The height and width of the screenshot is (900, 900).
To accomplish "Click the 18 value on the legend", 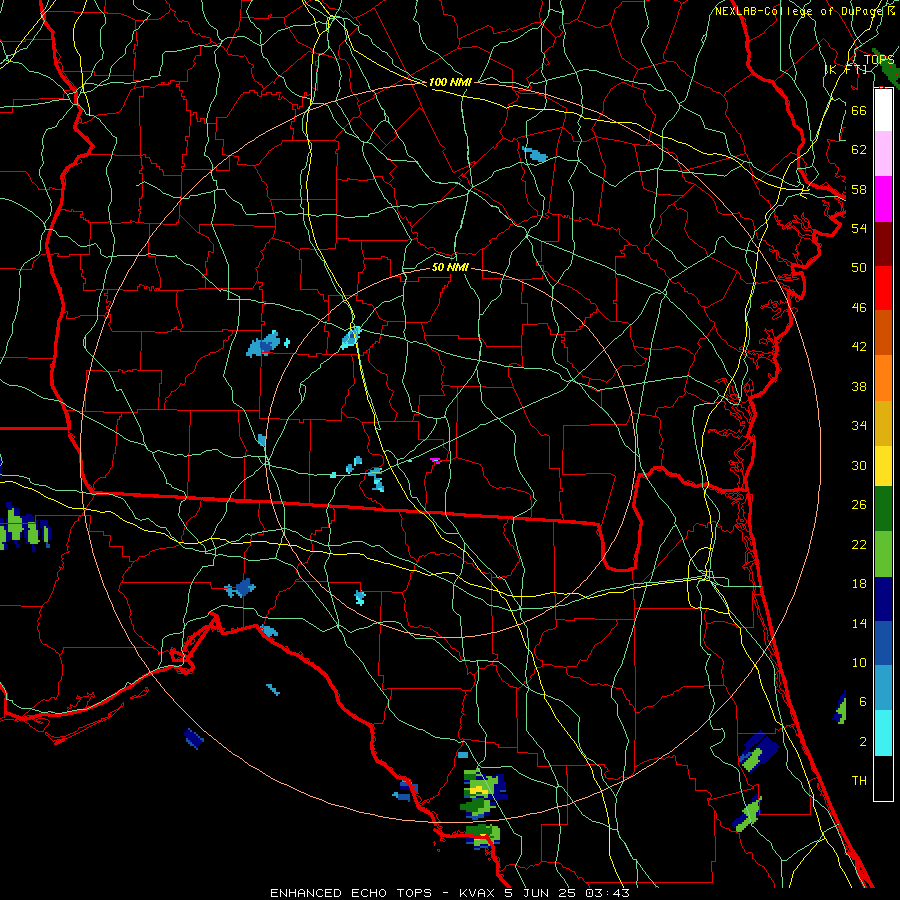I will tap(859, 584).
